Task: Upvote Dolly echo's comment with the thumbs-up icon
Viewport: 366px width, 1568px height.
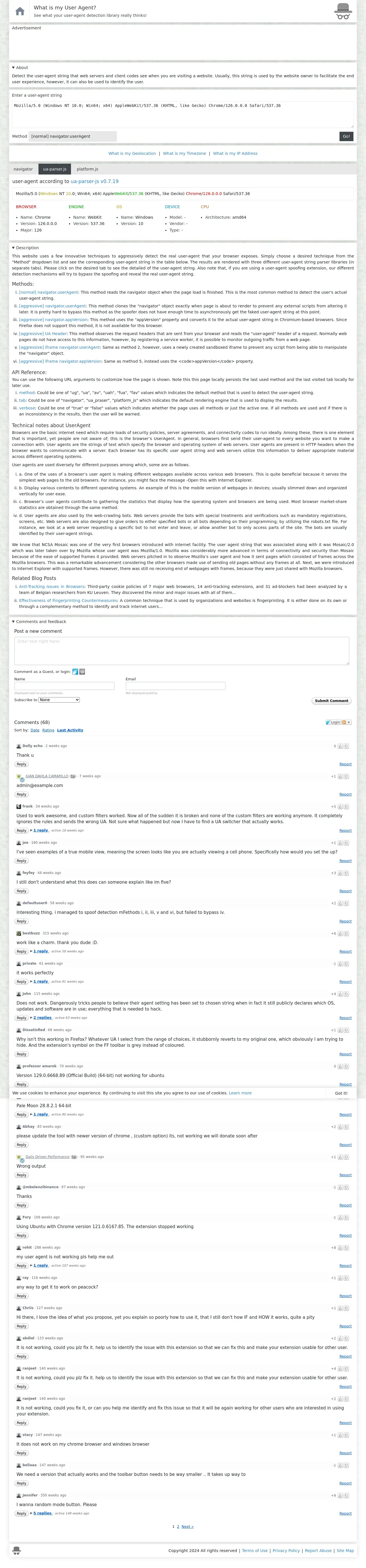Action: point(340,746)
